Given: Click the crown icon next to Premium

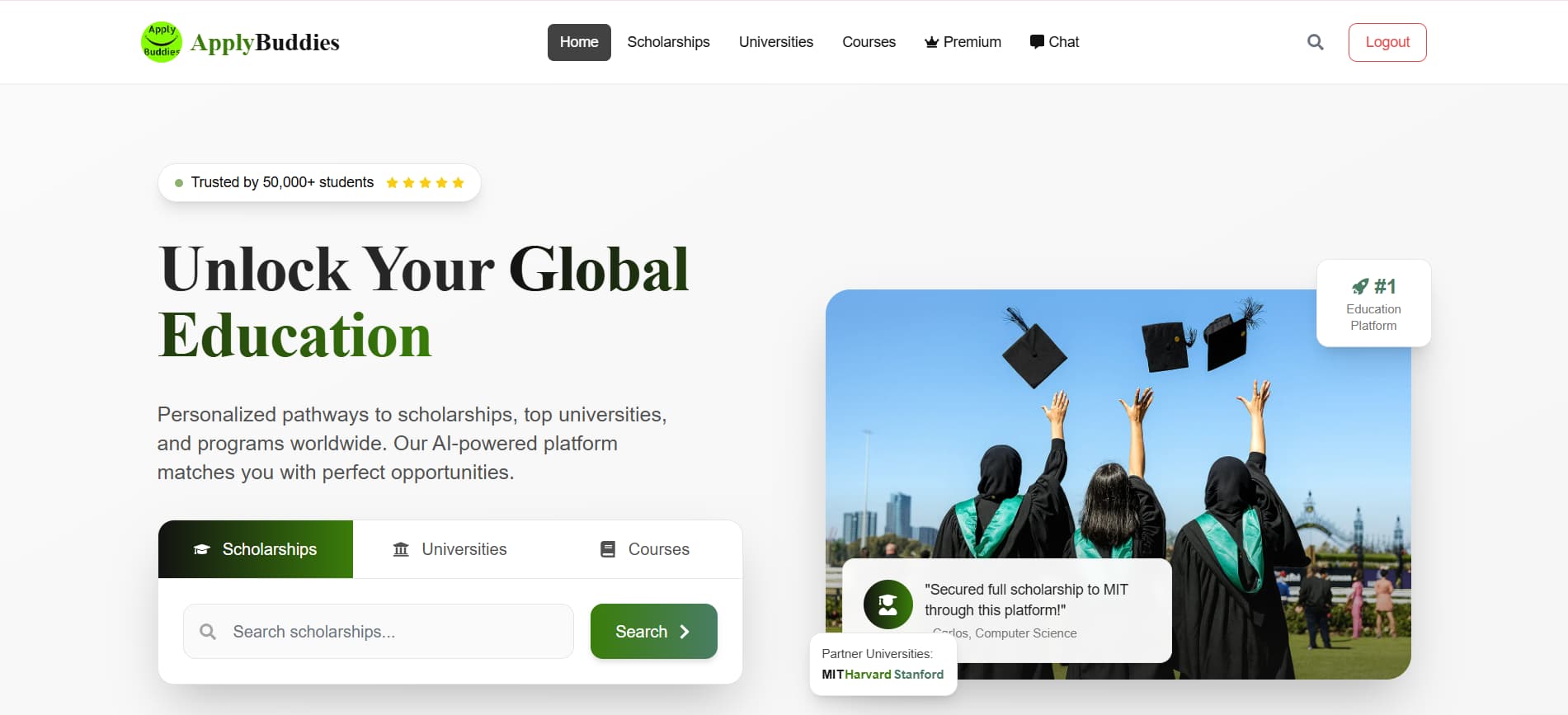Looking at the screenshot, I should pos(931,42).
